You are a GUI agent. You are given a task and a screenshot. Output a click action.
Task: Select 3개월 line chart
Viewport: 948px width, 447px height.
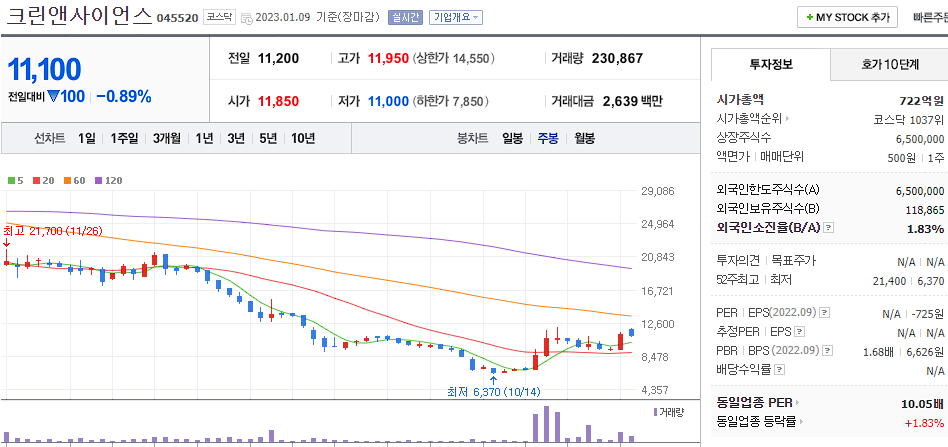[x=167, y=139]
